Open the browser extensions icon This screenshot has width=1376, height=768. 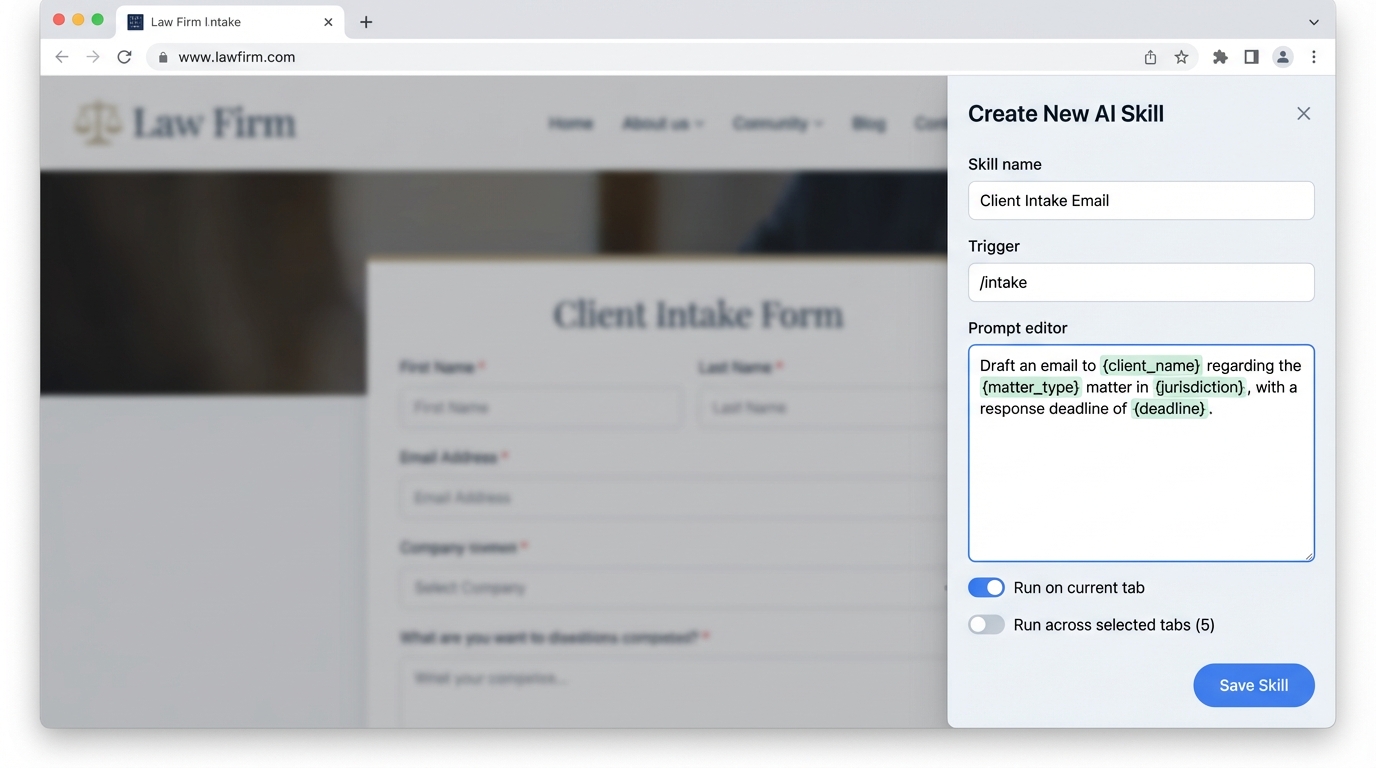click(1219, 57)
